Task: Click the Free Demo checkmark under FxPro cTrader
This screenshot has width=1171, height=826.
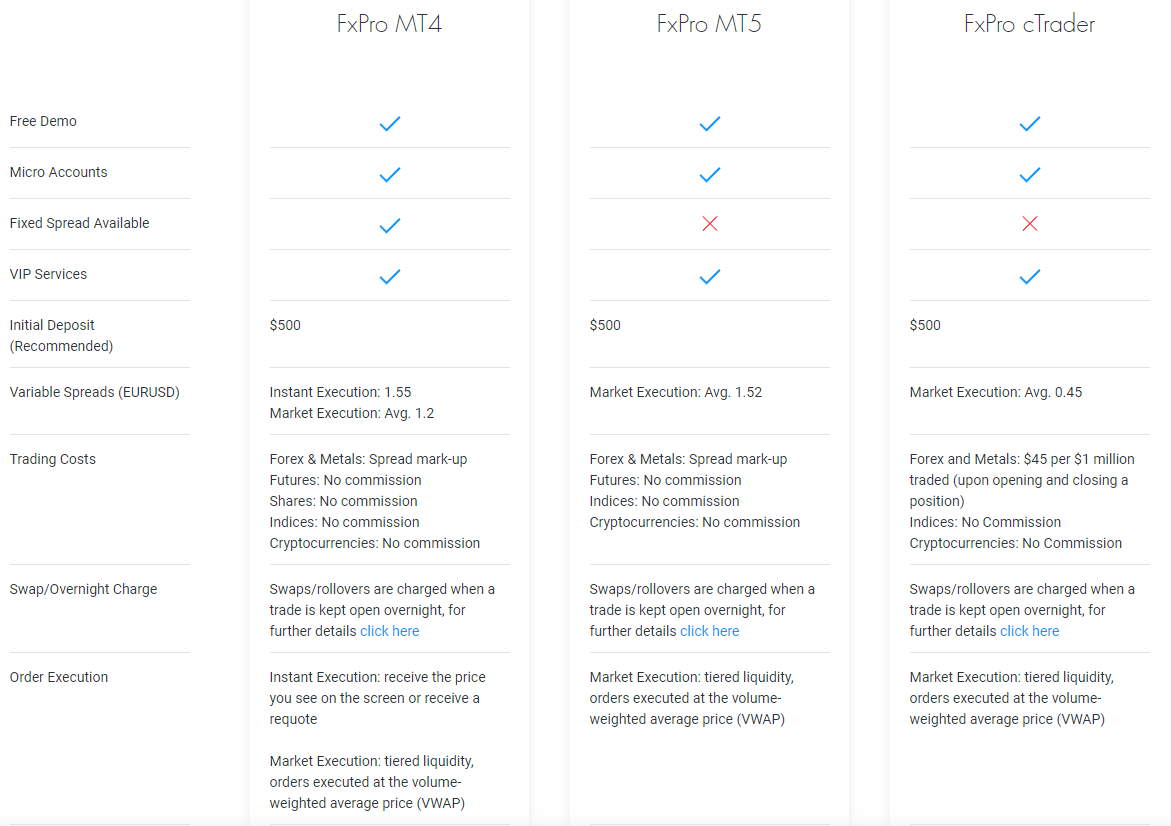Action: [1030, 124]
